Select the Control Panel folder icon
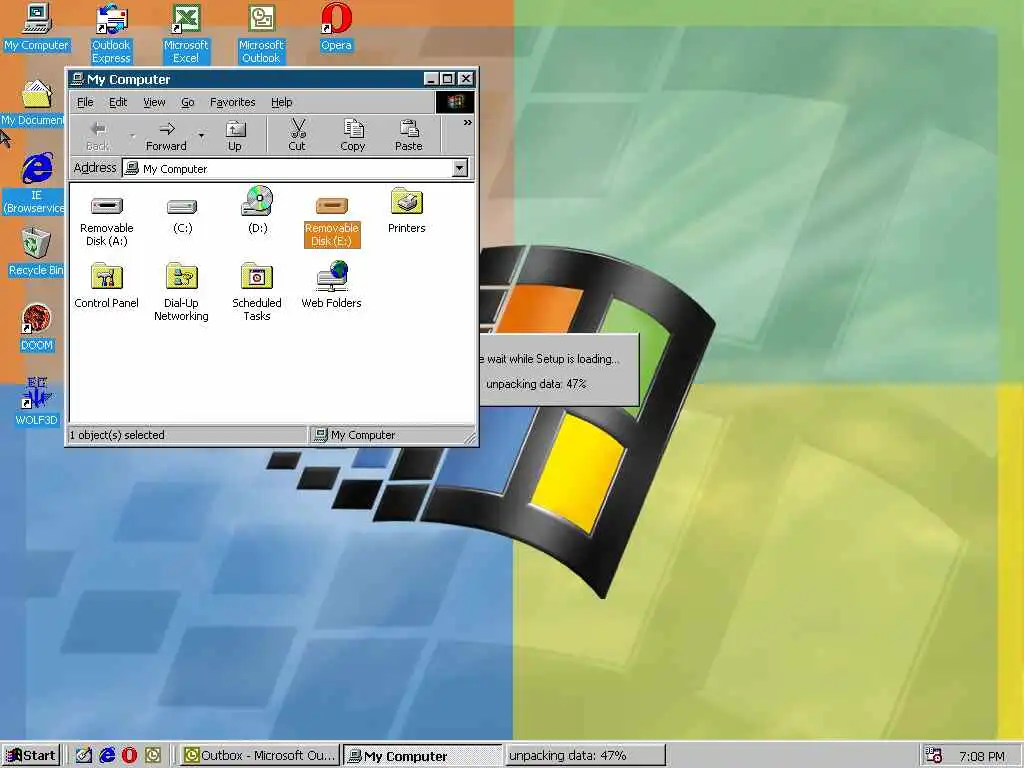 pos(106,277)
